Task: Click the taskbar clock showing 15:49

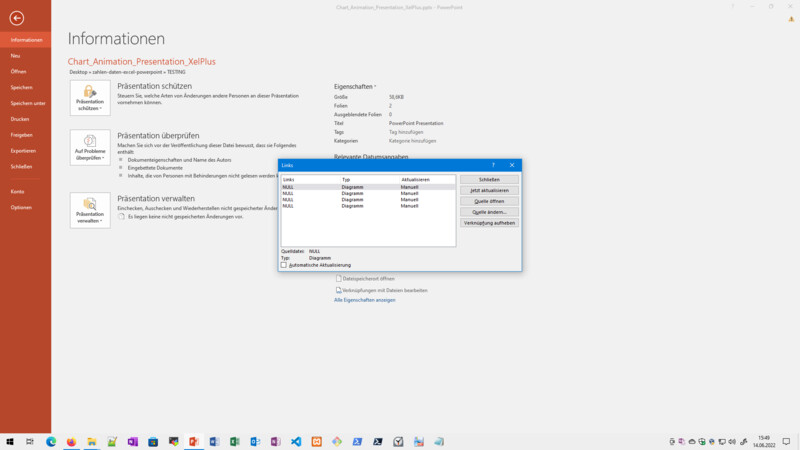Action: click(764, 442)
